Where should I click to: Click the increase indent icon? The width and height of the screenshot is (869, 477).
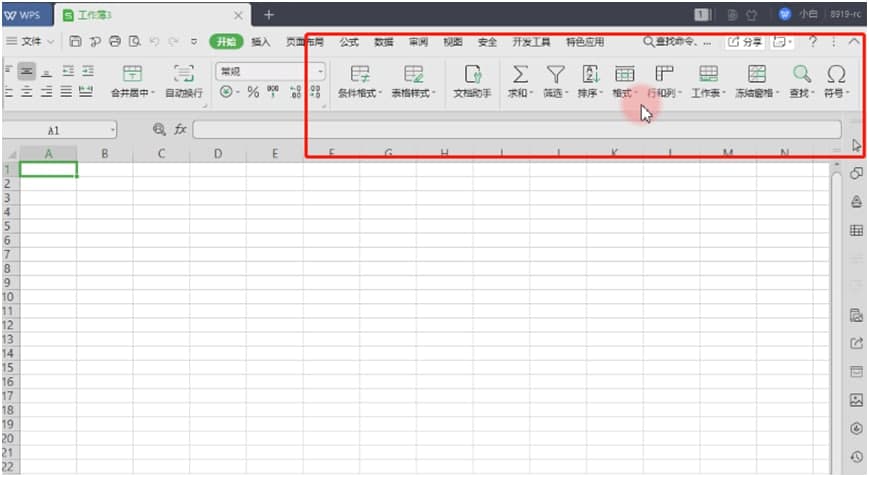[x=88, y=71]
